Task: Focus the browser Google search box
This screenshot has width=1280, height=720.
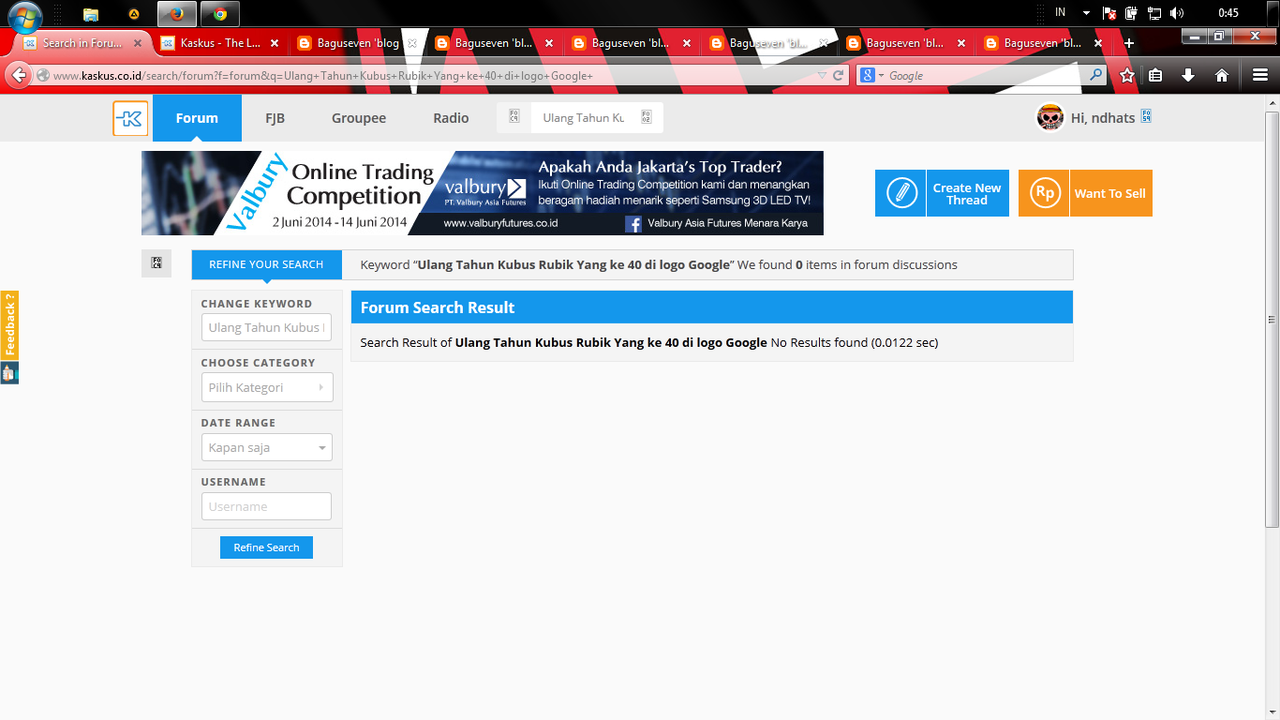Action: (x=985, y=75)
